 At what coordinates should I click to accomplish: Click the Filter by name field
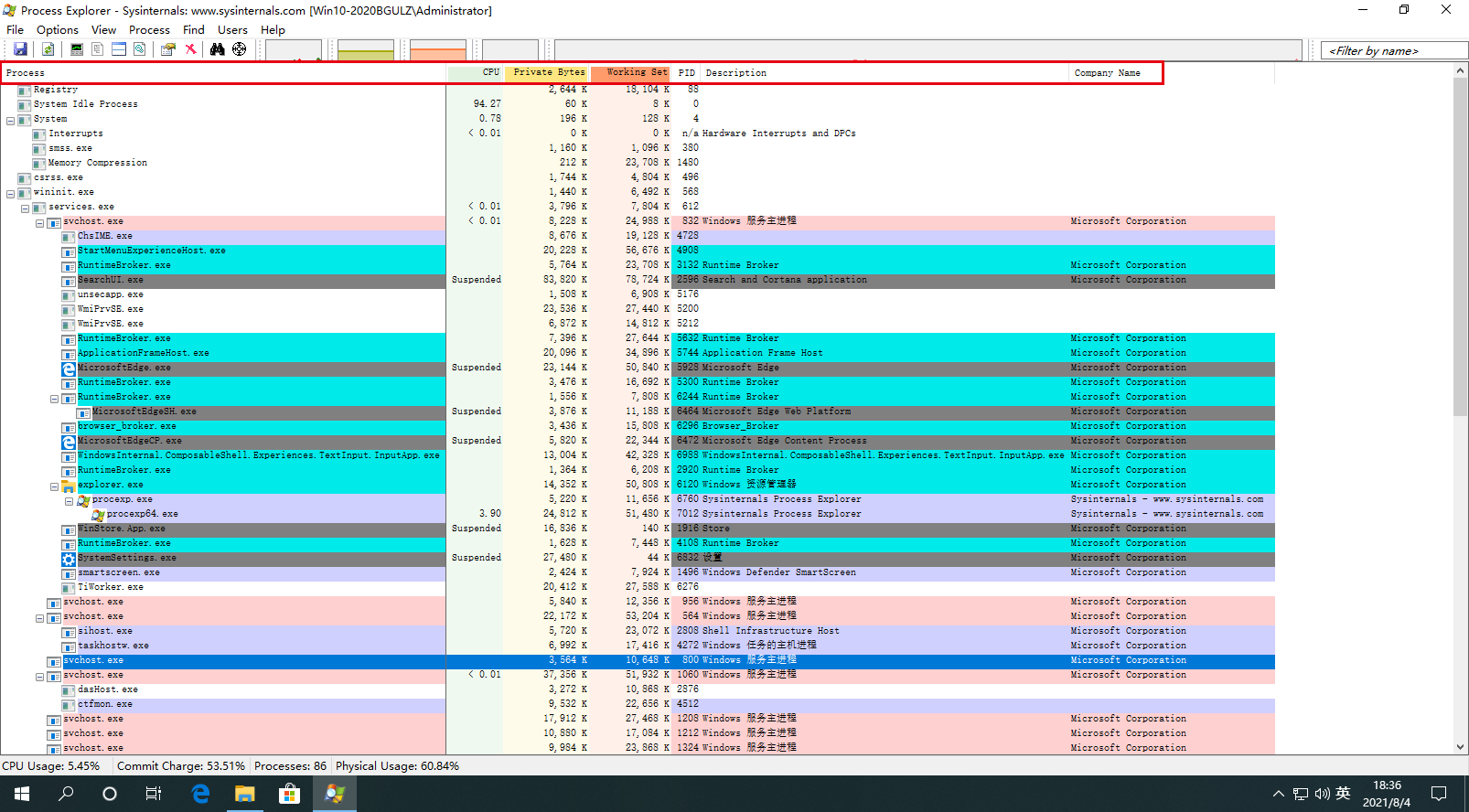(x=1395, y=50)
